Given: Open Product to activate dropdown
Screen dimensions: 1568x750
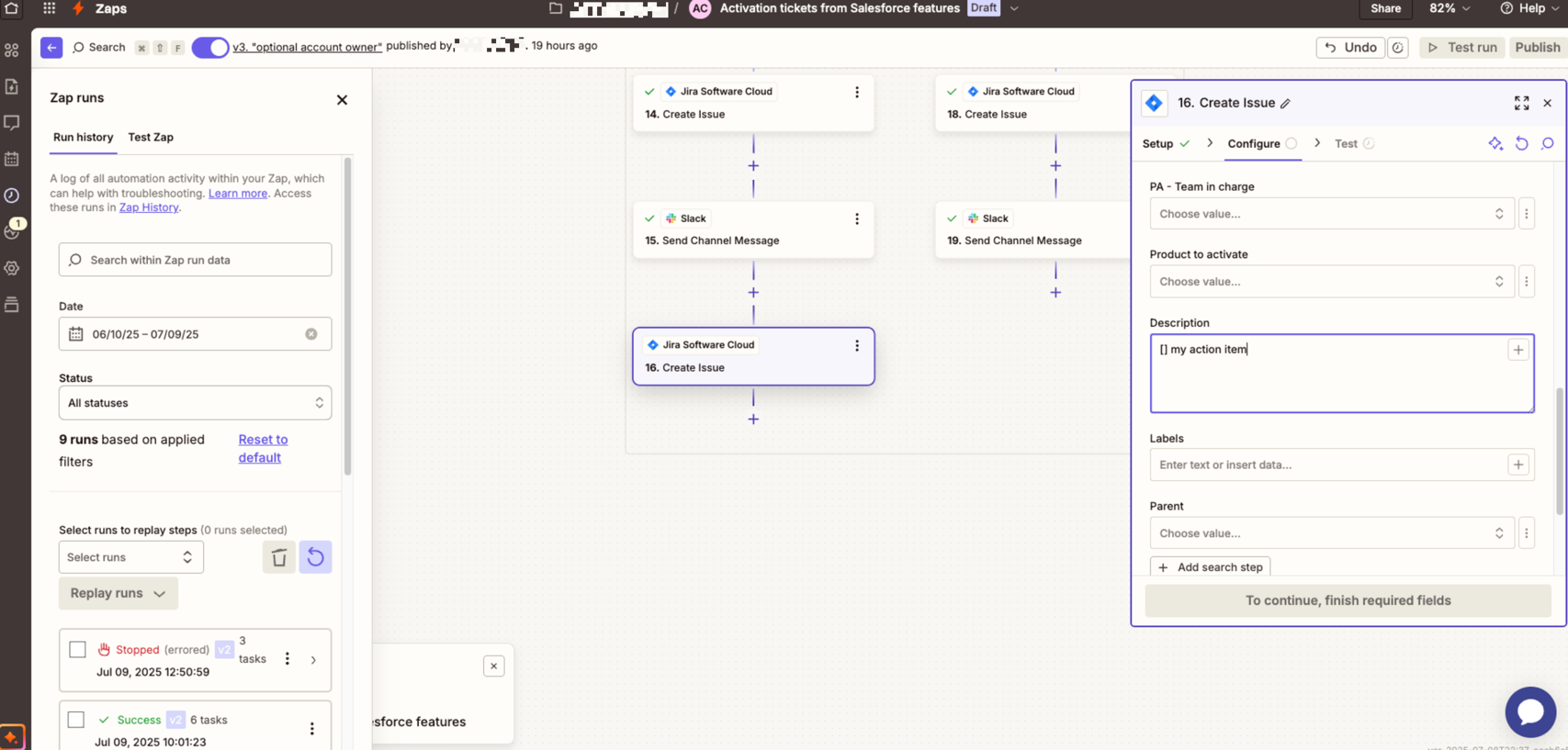Looking at the screenshot, I should (1332, 282).
